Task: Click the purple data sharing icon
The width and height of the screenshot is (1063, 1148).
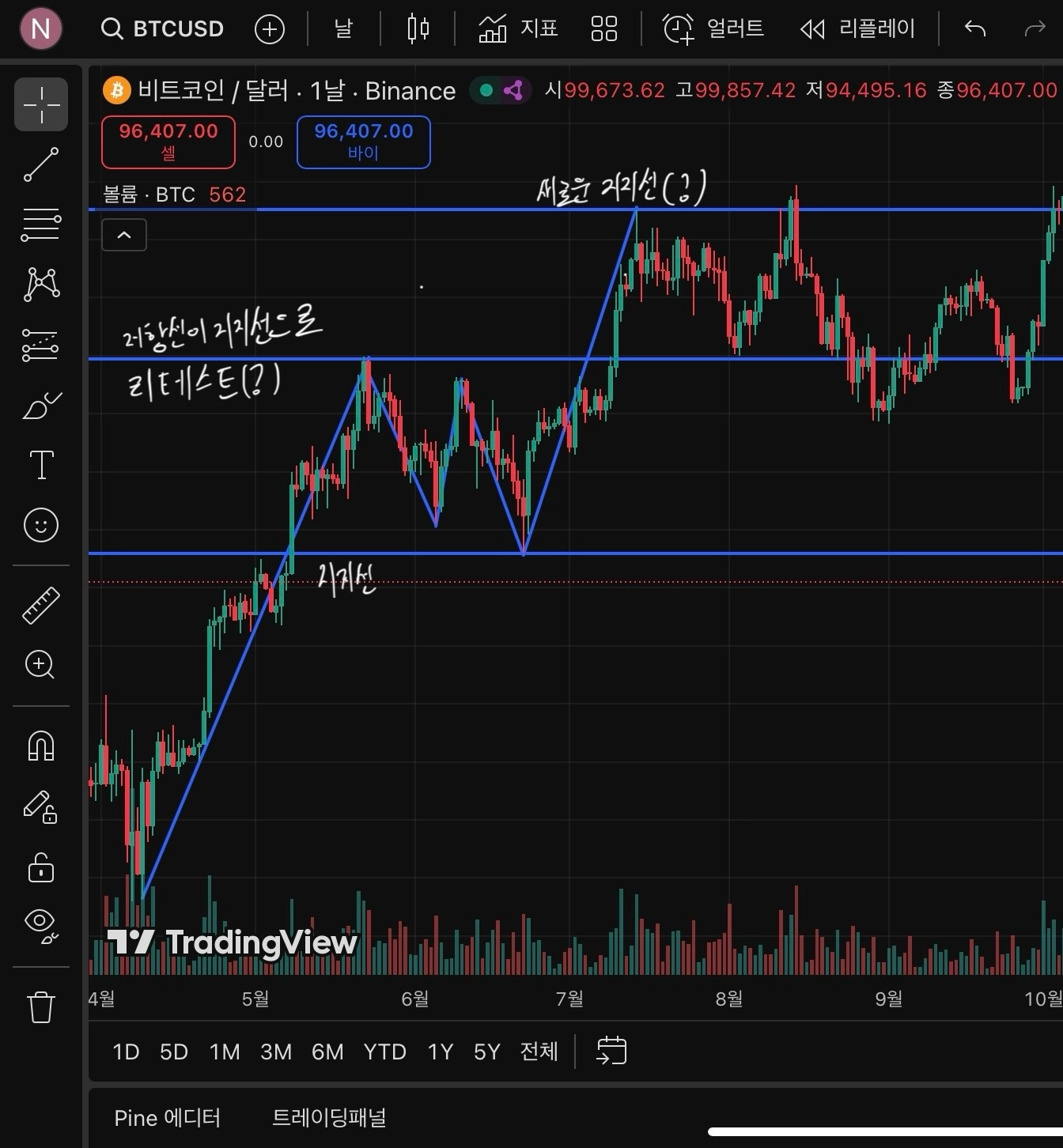Action: click(513, 90)
